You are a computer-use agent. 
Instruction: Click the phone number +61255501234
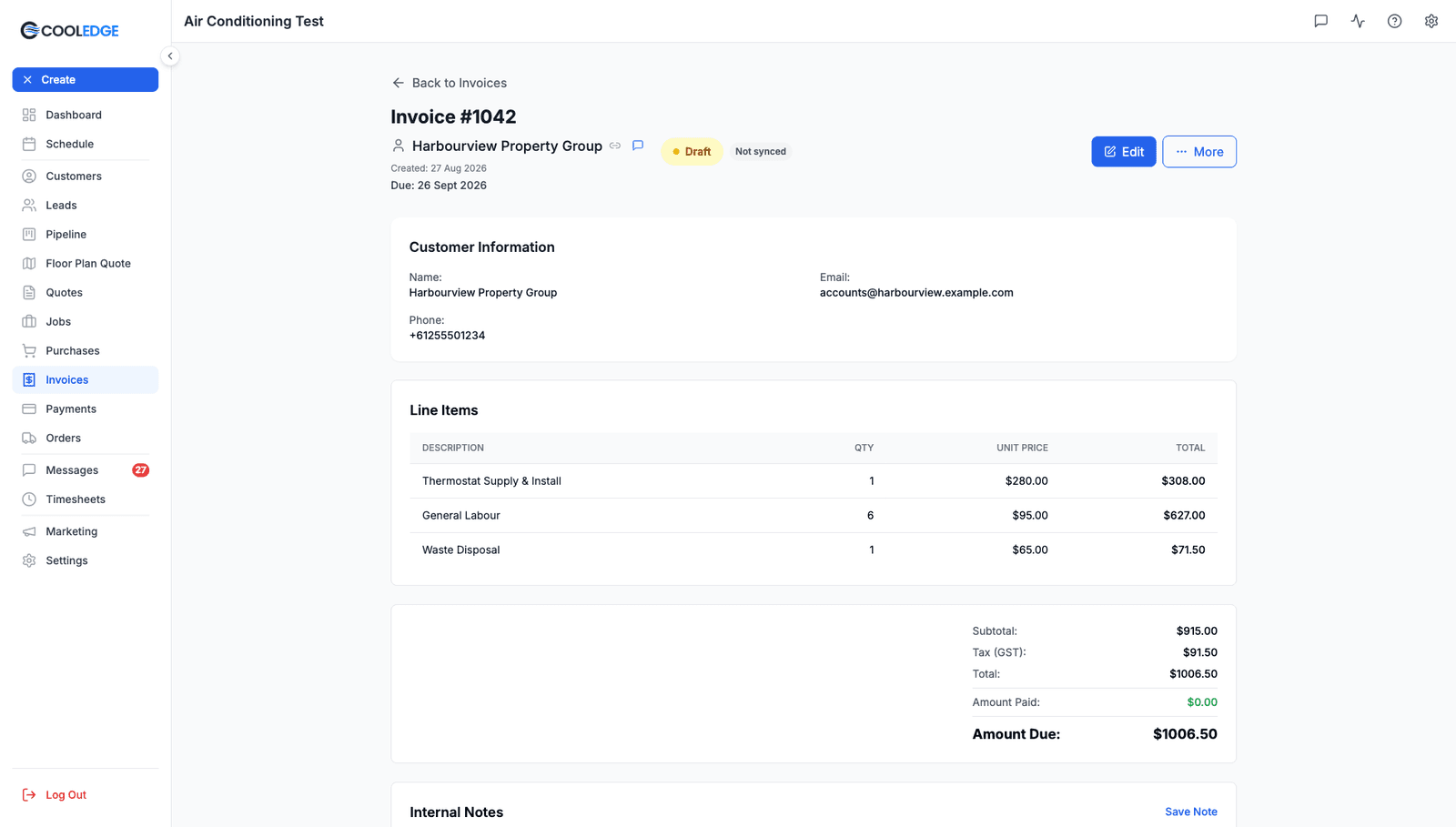[447, 336]
